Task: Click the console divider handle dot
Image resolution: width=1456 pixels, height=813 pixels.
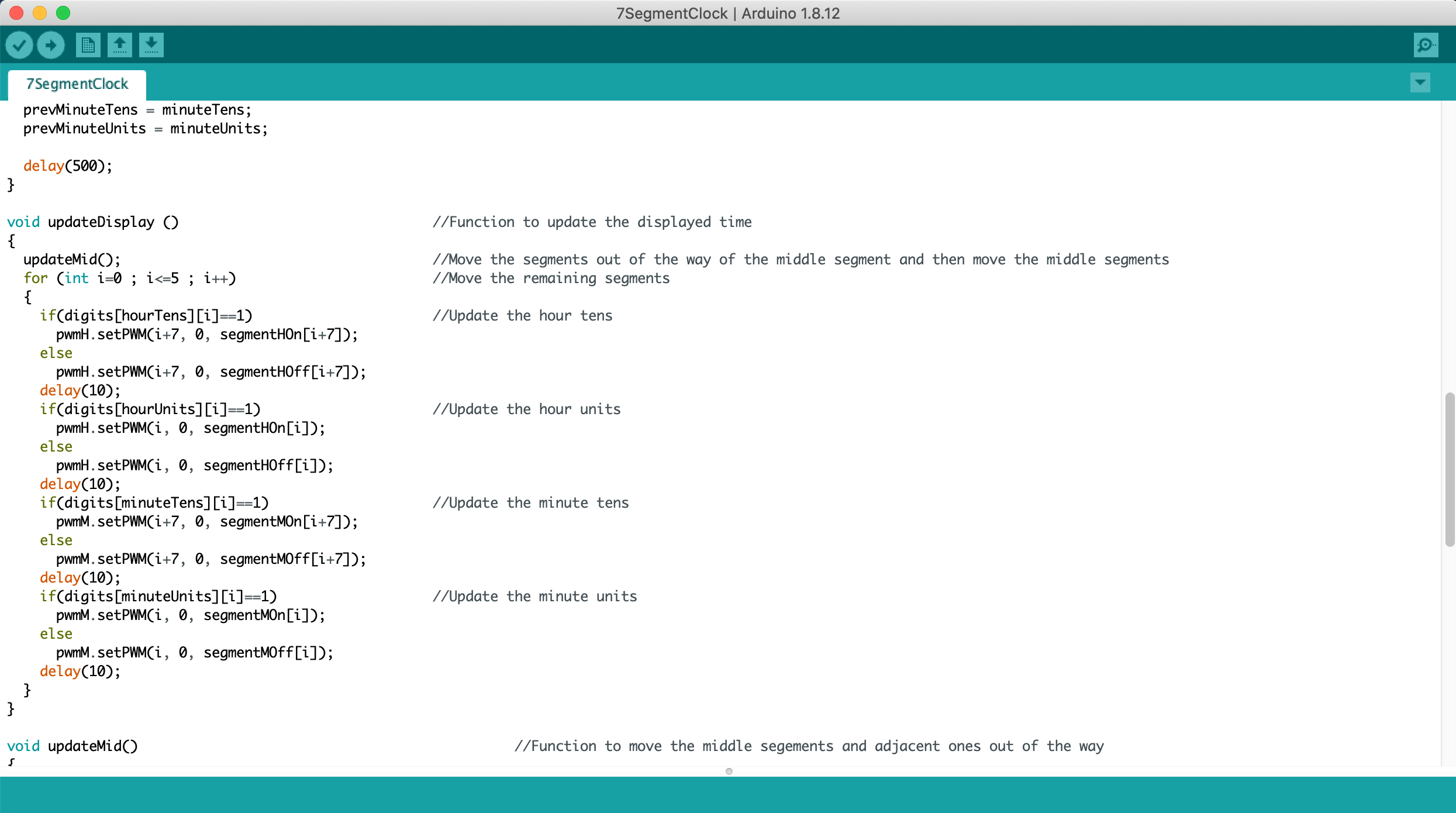Action: tap(729, 771)
